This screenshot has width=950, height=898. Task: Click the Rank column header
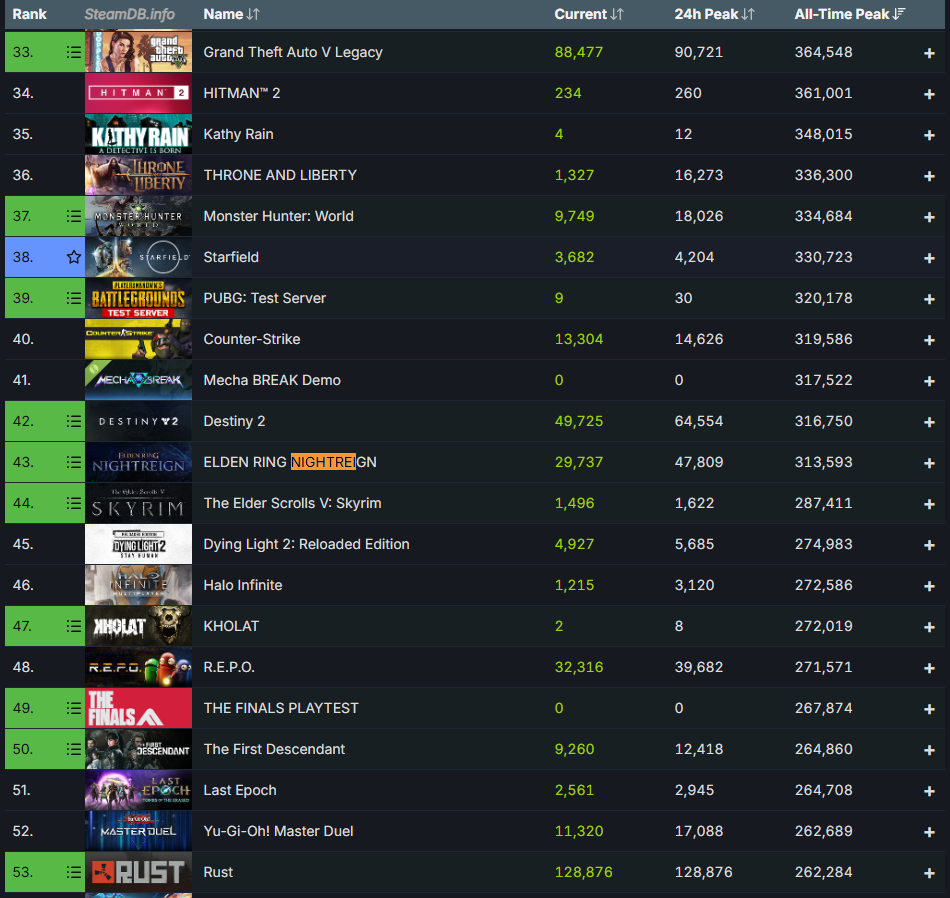click(x=29, y=14)
